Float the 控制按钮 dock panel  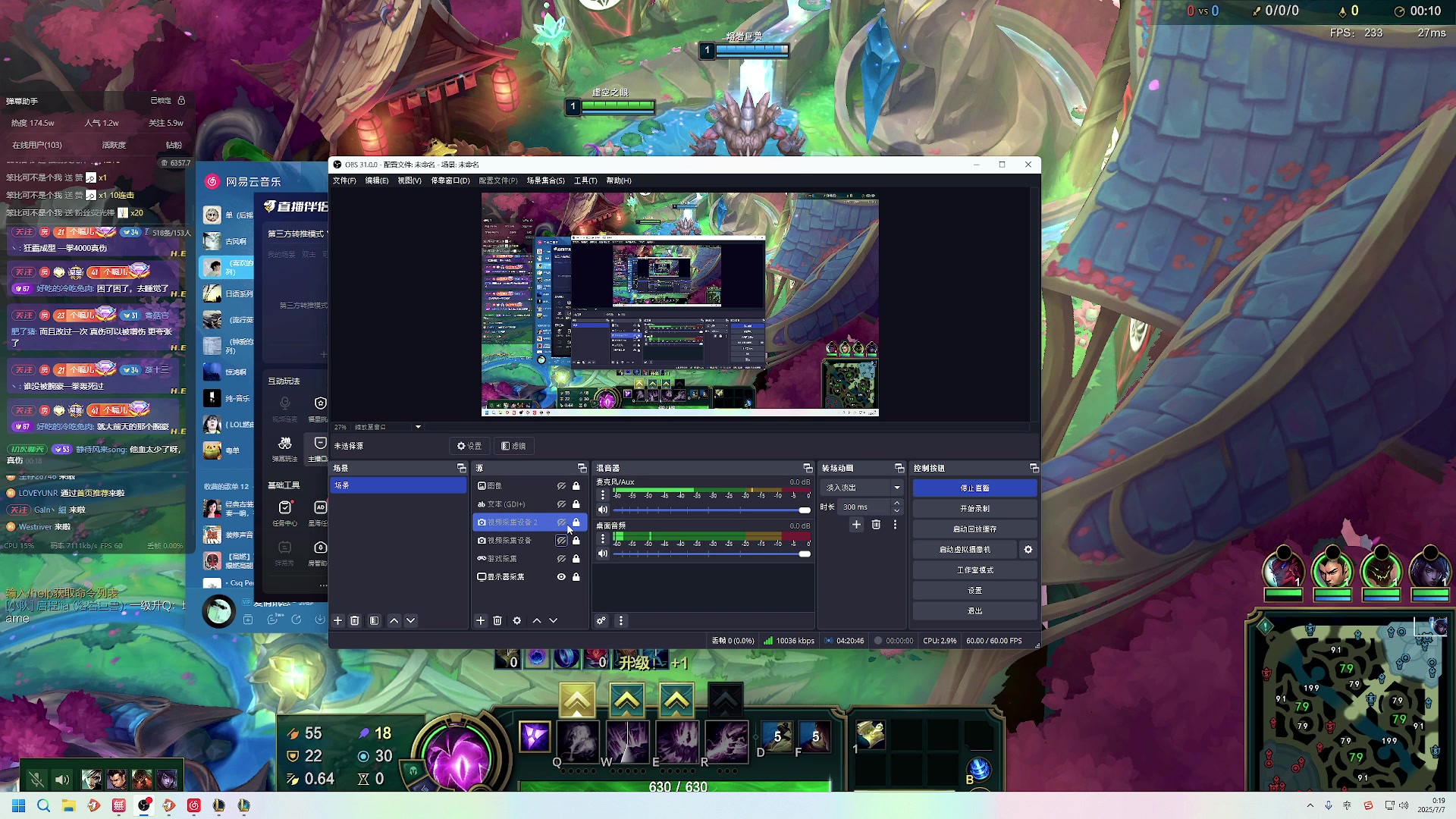tap(1034, 469)
